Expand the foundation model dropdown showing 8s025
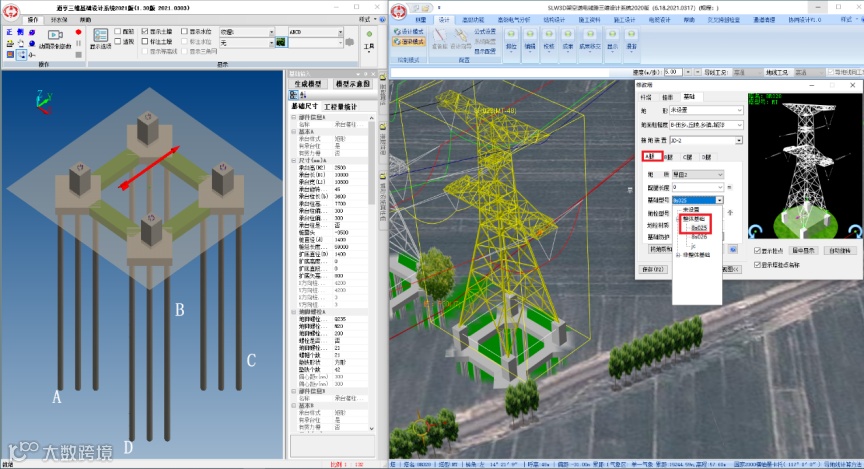 [x=719, y=200]
